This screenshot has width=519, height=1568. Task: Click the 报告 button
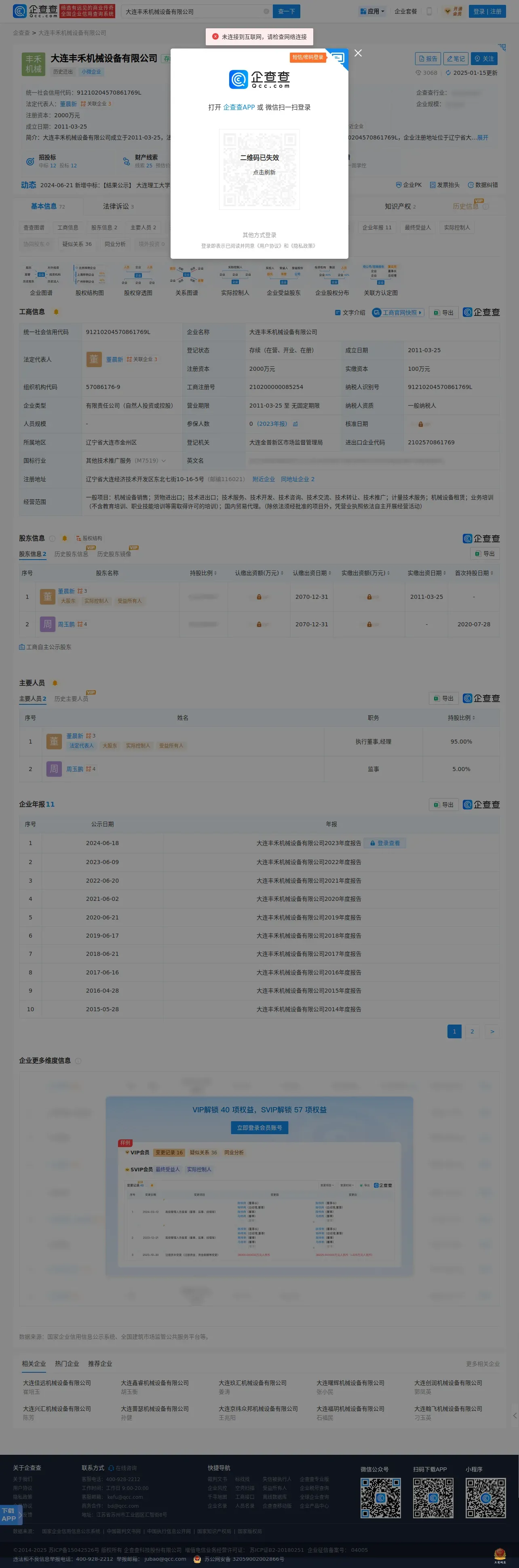click(x=428, y=59)
